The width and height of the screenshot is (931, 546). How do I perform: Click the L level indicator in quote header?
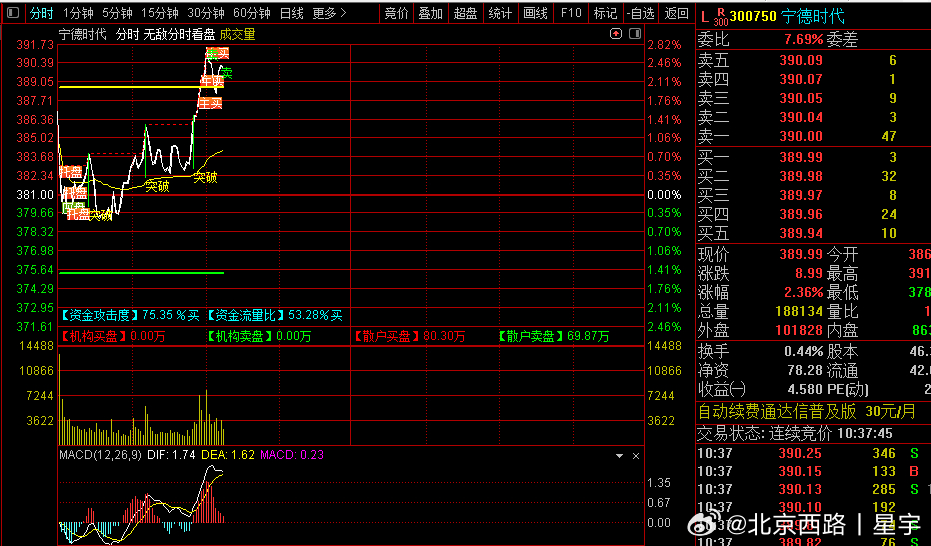[x=705, y=17]
